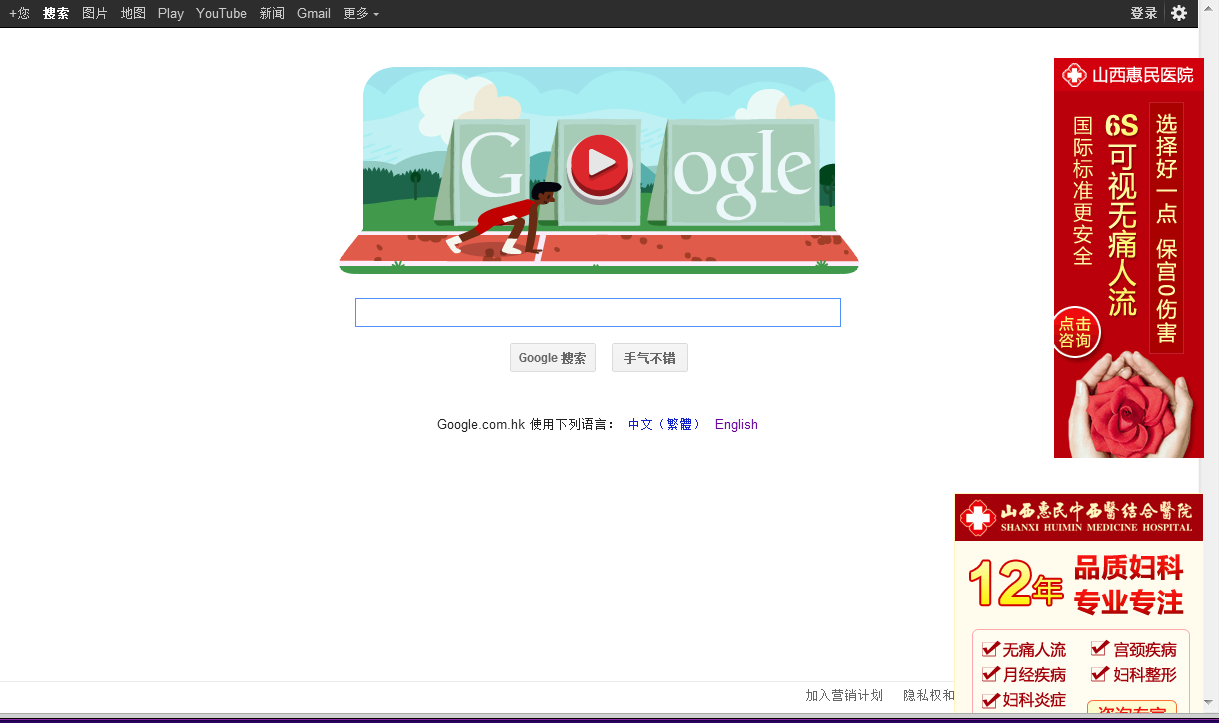Focus the Google search input field
Screen dimensions: 1219x723
598,312
